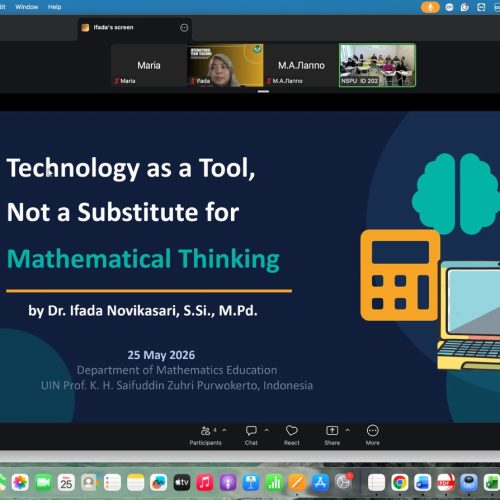Image resolution: width=500 pixels, height=500 pixels.
Task: Click the orange calculator graphic on the slide
Action: click(x=400, y=275)
